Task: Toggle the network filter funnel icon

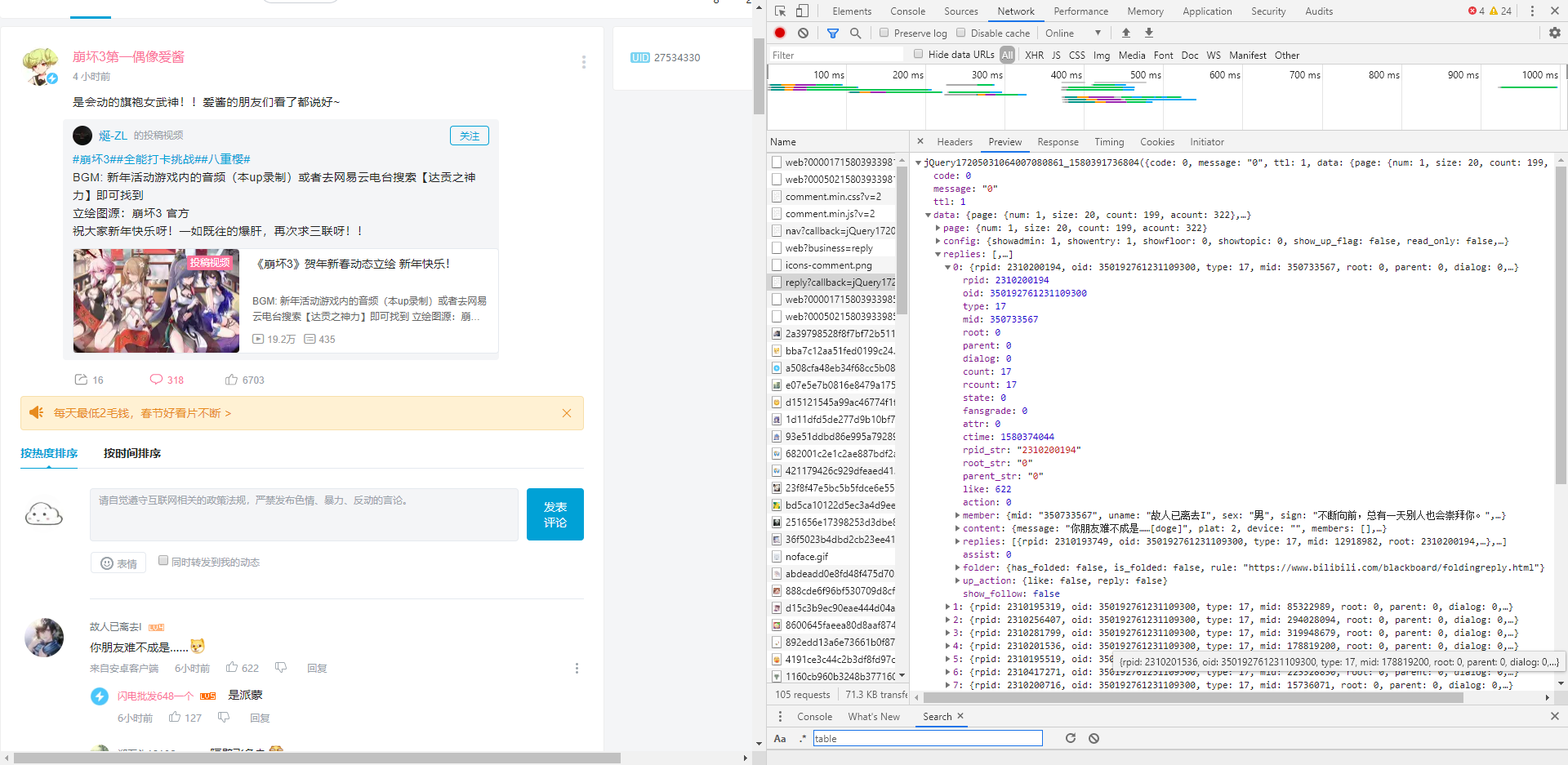Action: coord(833,33)
